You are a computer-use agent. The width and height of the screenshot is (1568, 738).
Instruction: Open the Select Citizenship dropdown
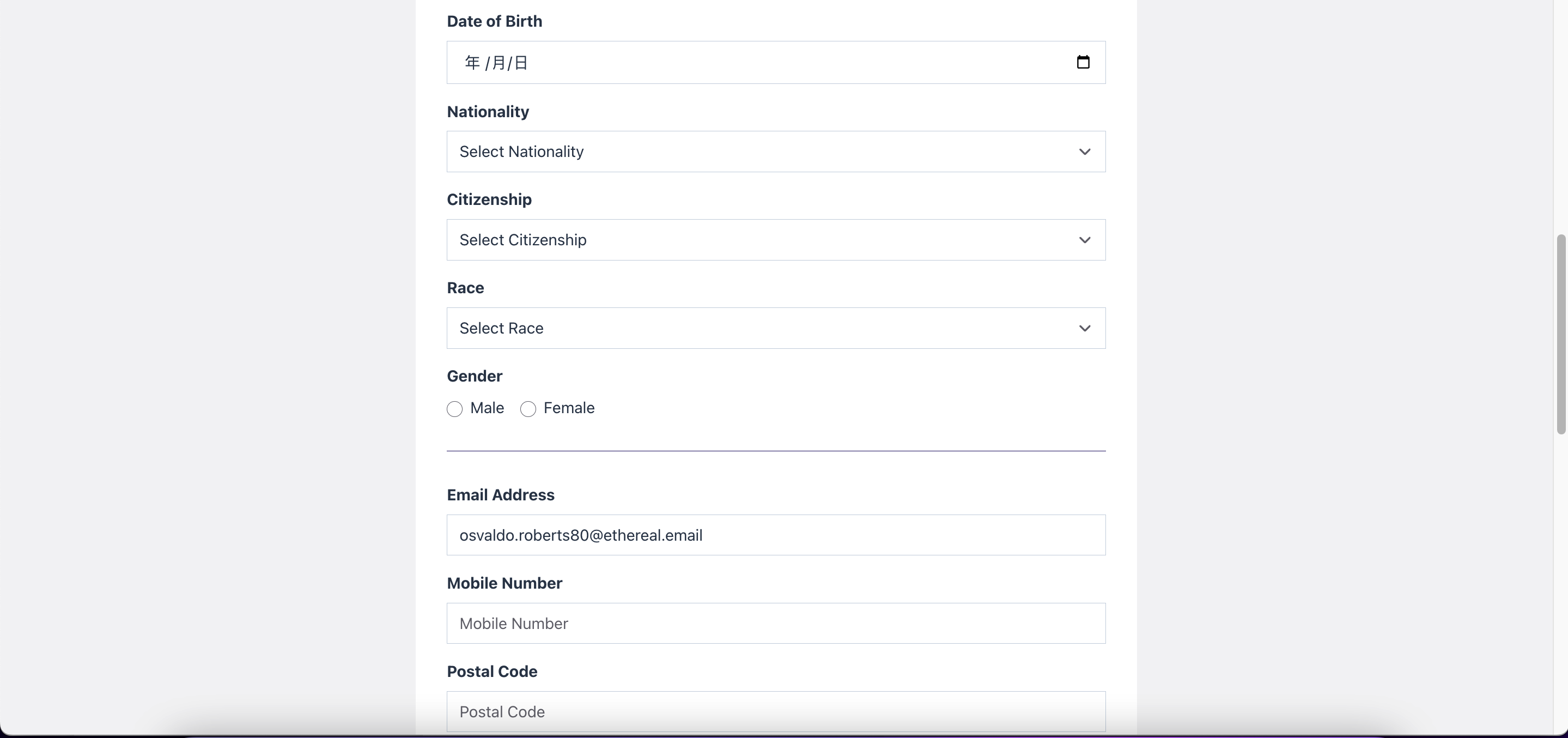point(776,240)
